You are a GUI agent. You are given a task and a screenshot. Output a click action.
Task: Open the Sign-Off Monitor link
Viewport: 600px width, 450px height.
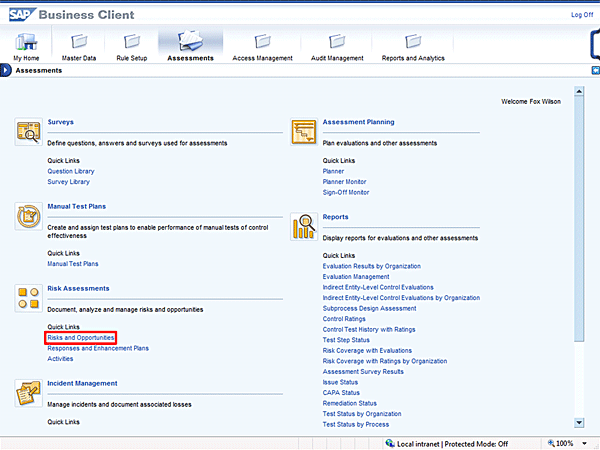coord(346,192)
